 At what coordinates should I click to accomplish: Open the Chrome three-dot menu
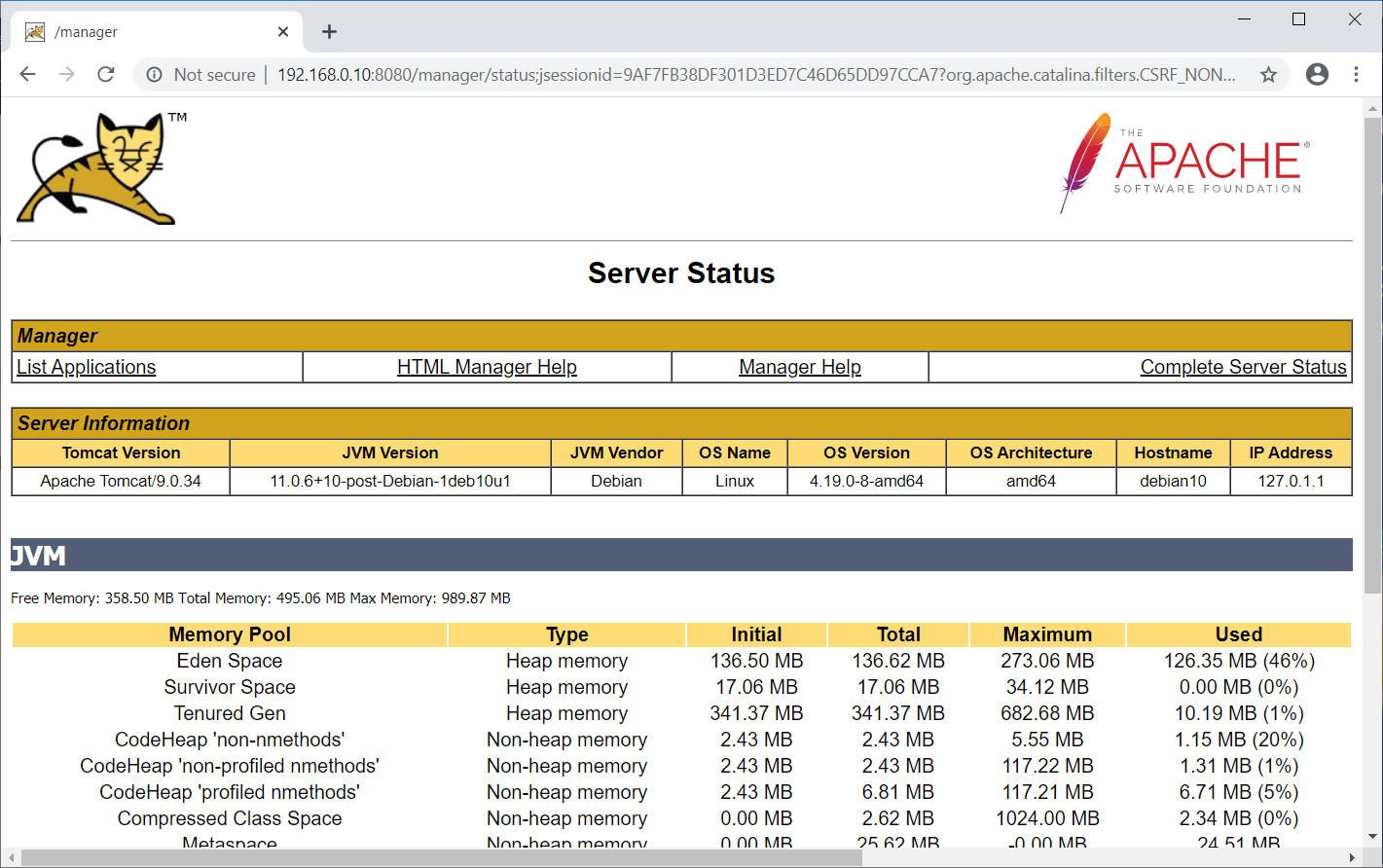click(x=1356, y=74)
